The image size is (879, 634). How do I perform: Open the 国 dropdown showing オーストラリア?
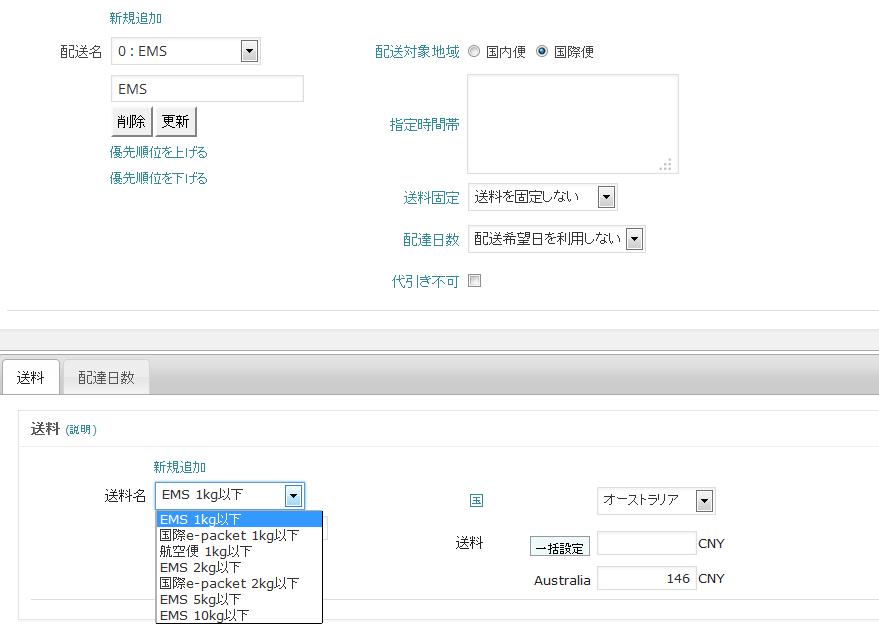656,501
